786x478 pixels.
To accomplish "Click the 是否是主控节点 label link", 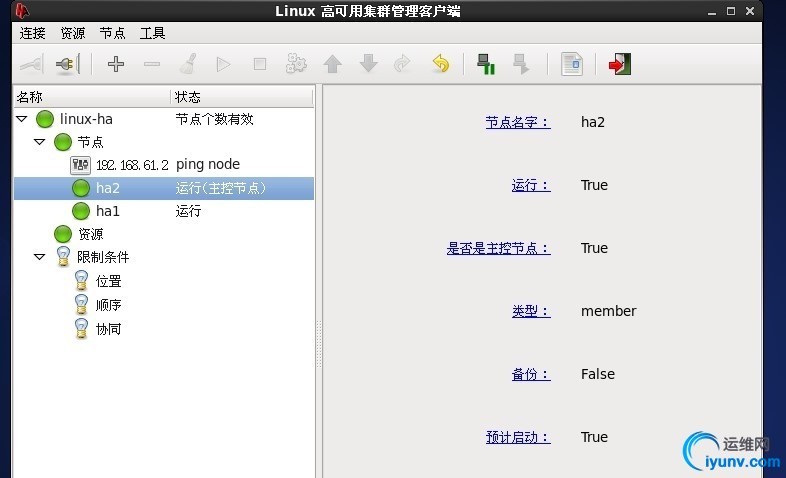I will [498, 249].
